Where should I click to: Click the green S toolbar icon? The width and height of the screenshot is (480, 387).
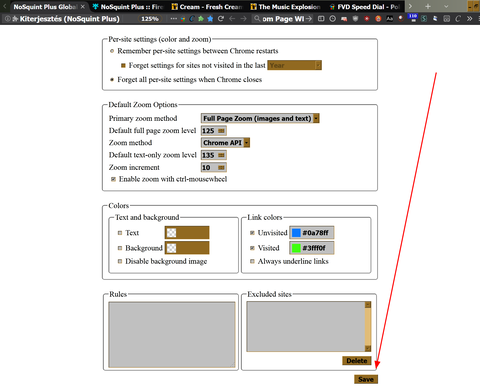[x=424, y=19]
